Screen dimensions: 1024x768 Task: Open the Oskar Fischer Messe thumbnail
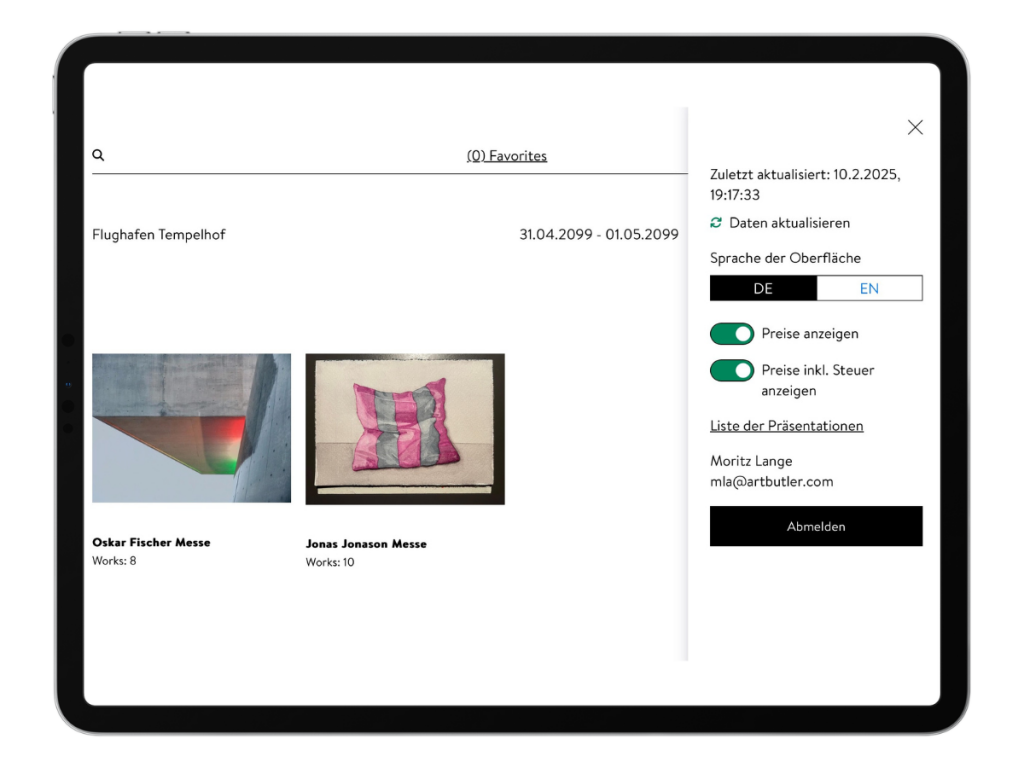(191, 428)
